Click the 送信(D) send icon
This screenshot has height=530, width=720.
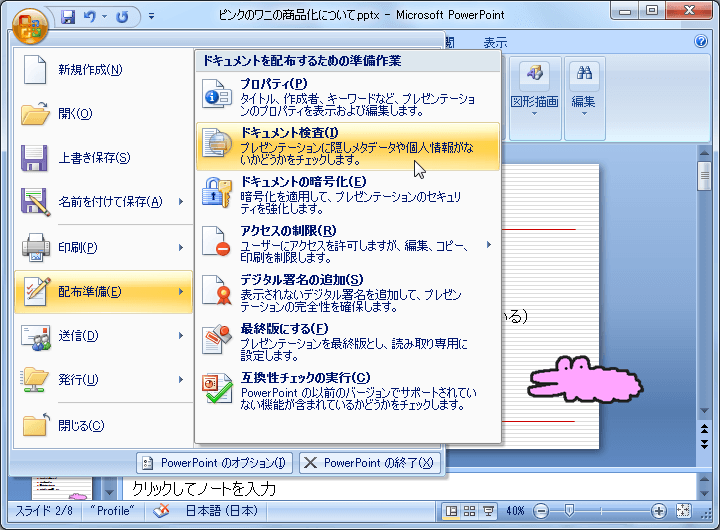click(x=35, y=338)
